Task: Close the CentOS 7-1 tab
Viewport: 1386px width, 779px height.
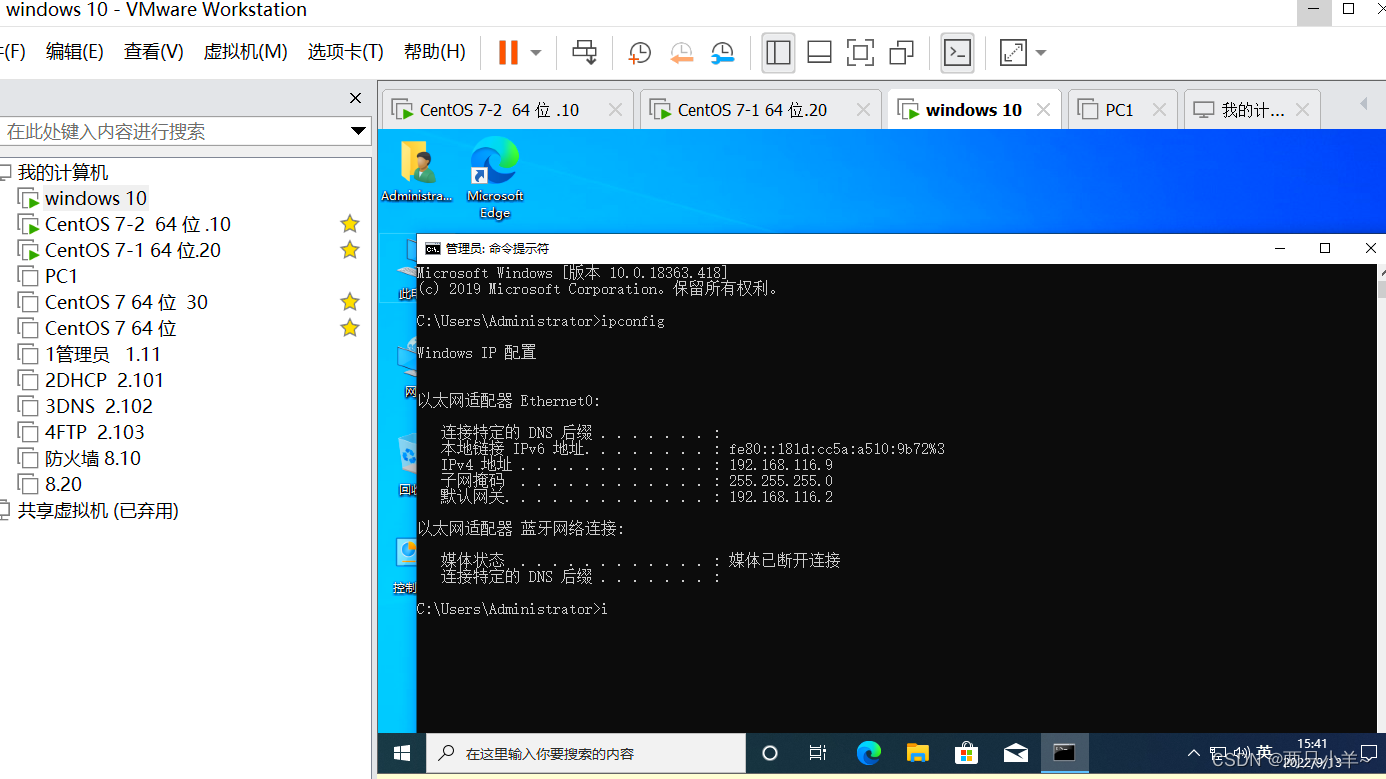Action: coord(863,110)
